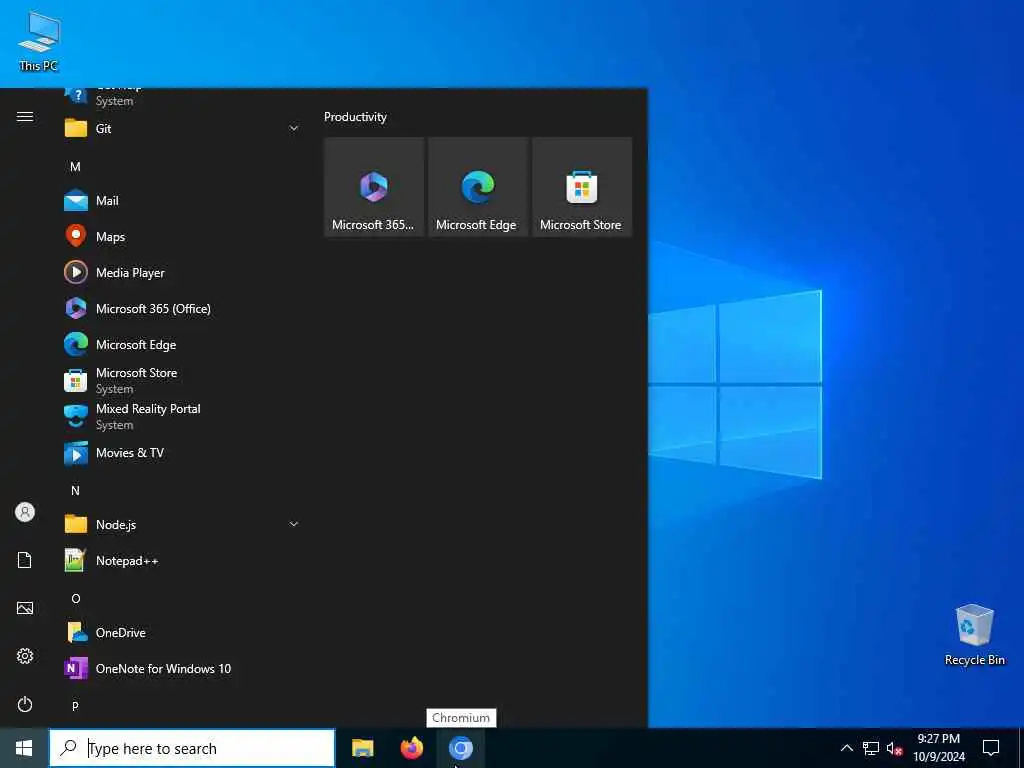Expand the Git folder chevron
The height and width of the screenshot is (768, 1024).
click(x=294, y=129)
